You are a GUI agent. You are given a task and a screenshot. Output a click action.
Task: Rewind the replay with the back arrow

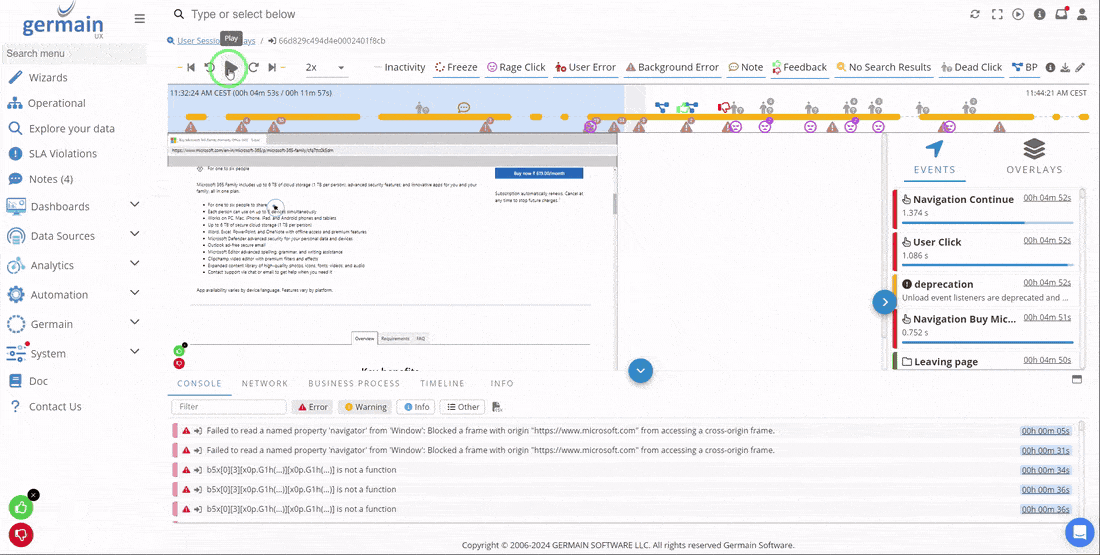[210, 67]
